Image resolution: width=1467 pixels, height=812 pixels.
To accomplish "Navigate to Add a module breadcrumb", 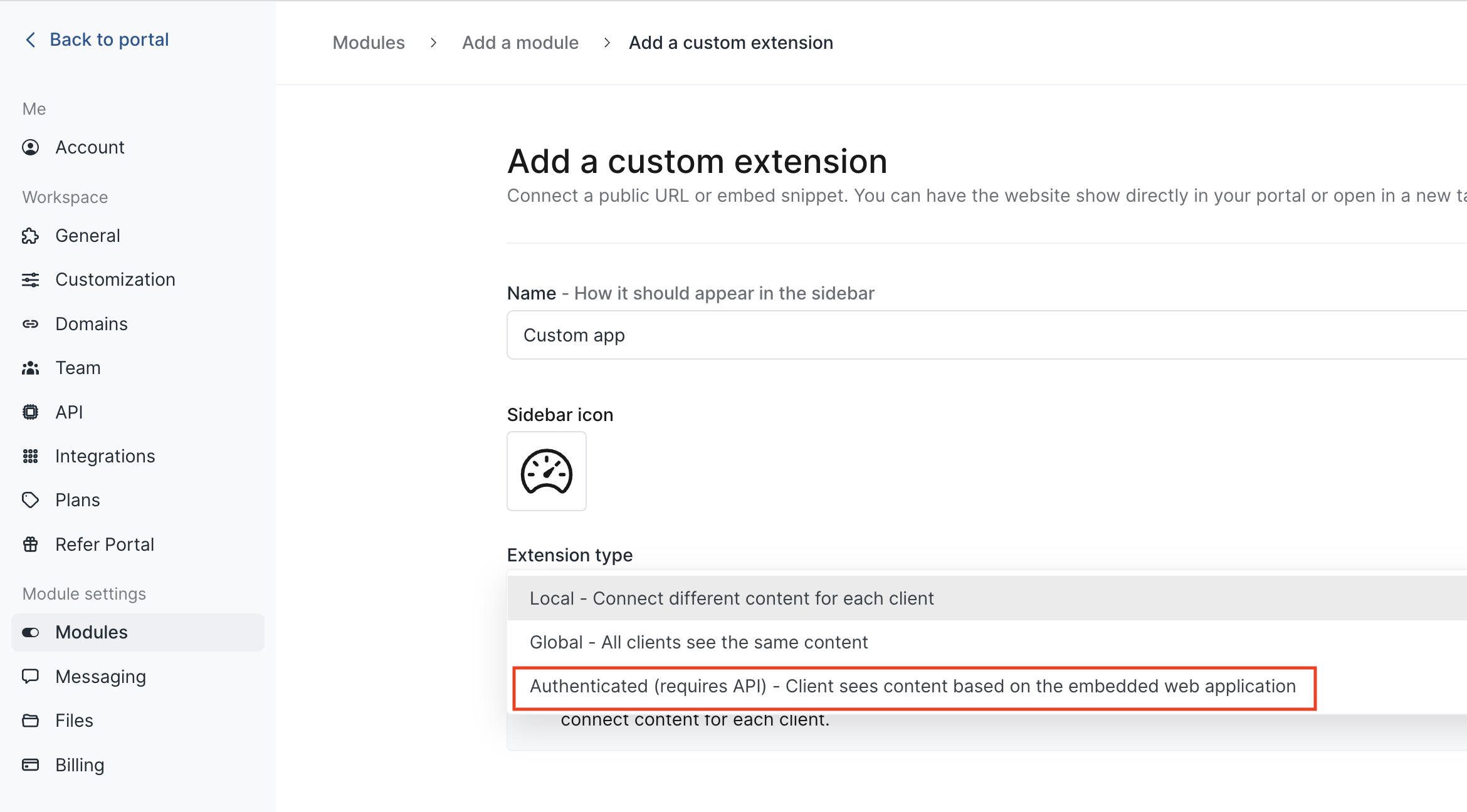I will pyautogui.click(x=520, y=43).
